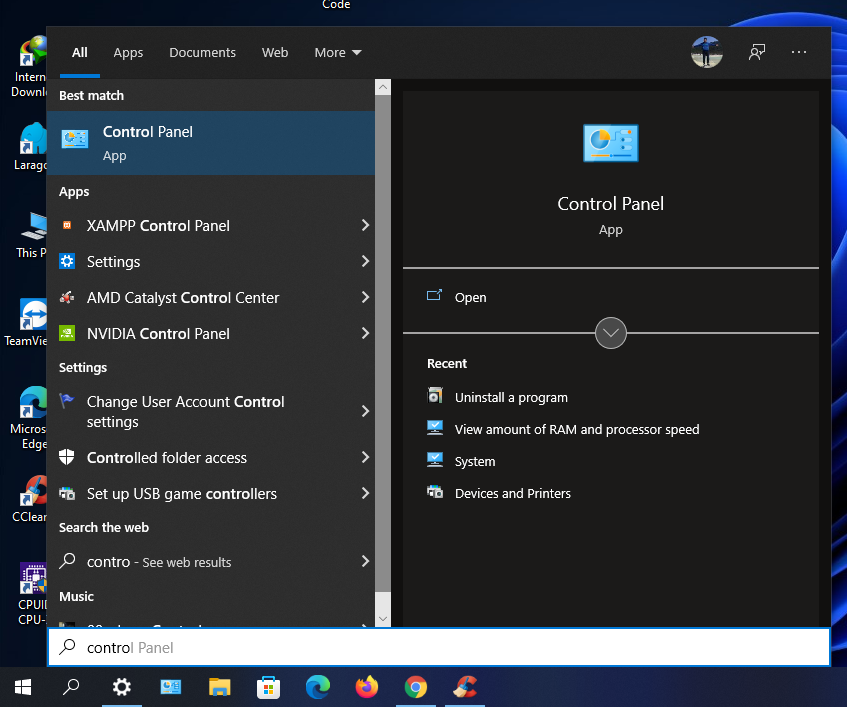This screenshot has width=847, height=707.
Task: Click the Windows Start button
Action: (x=23, y=687)
